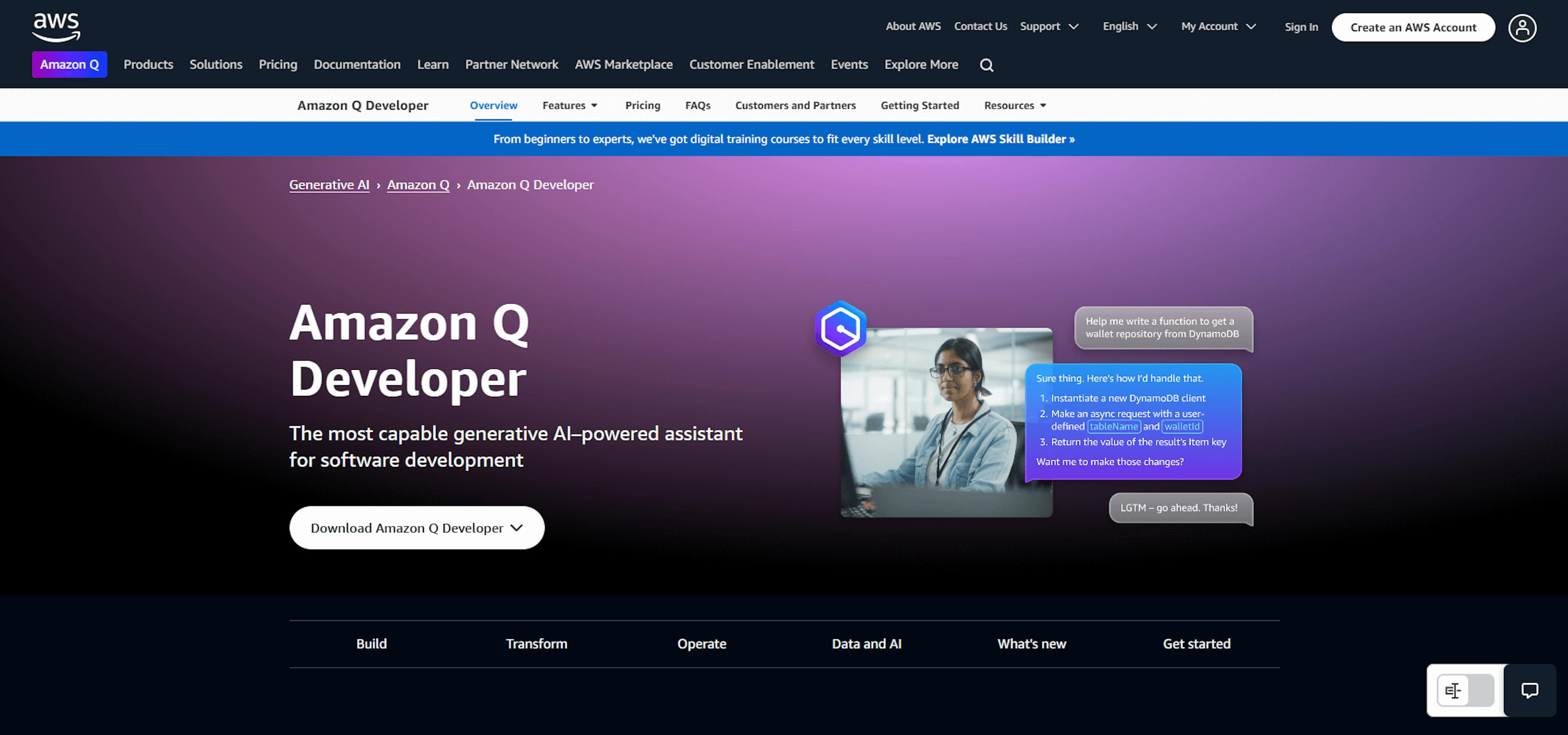Click Create an AWS Account button

[1413, 27]
